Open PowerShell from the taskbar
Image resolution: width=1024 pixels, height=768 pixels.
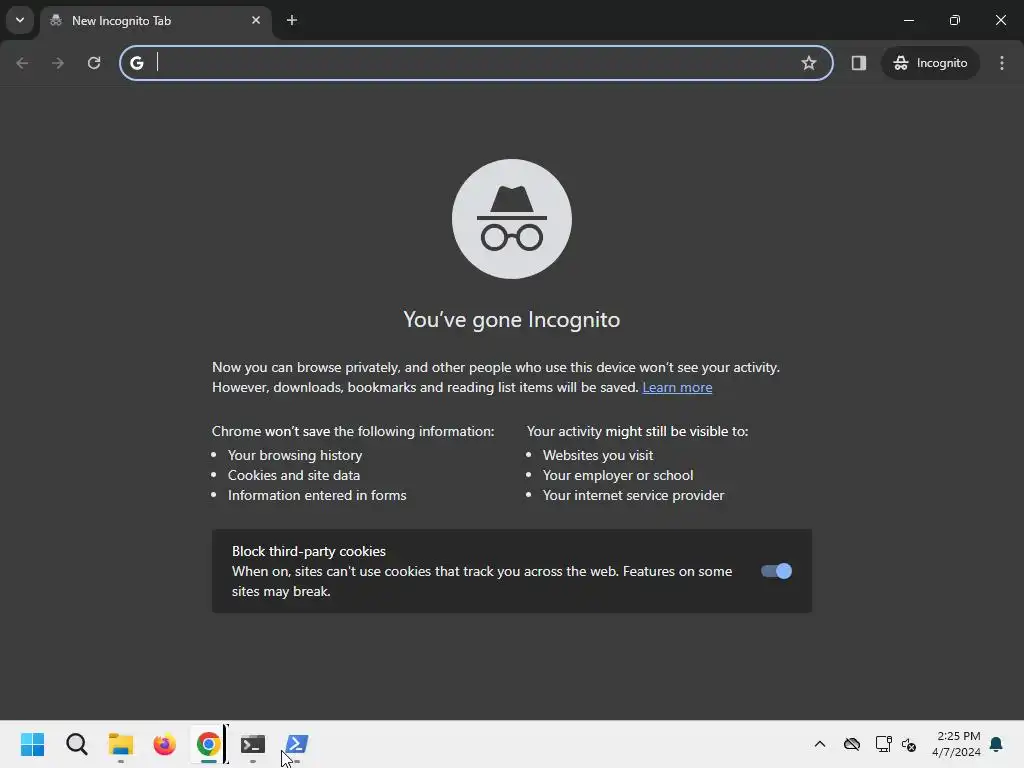click(296, 744)
